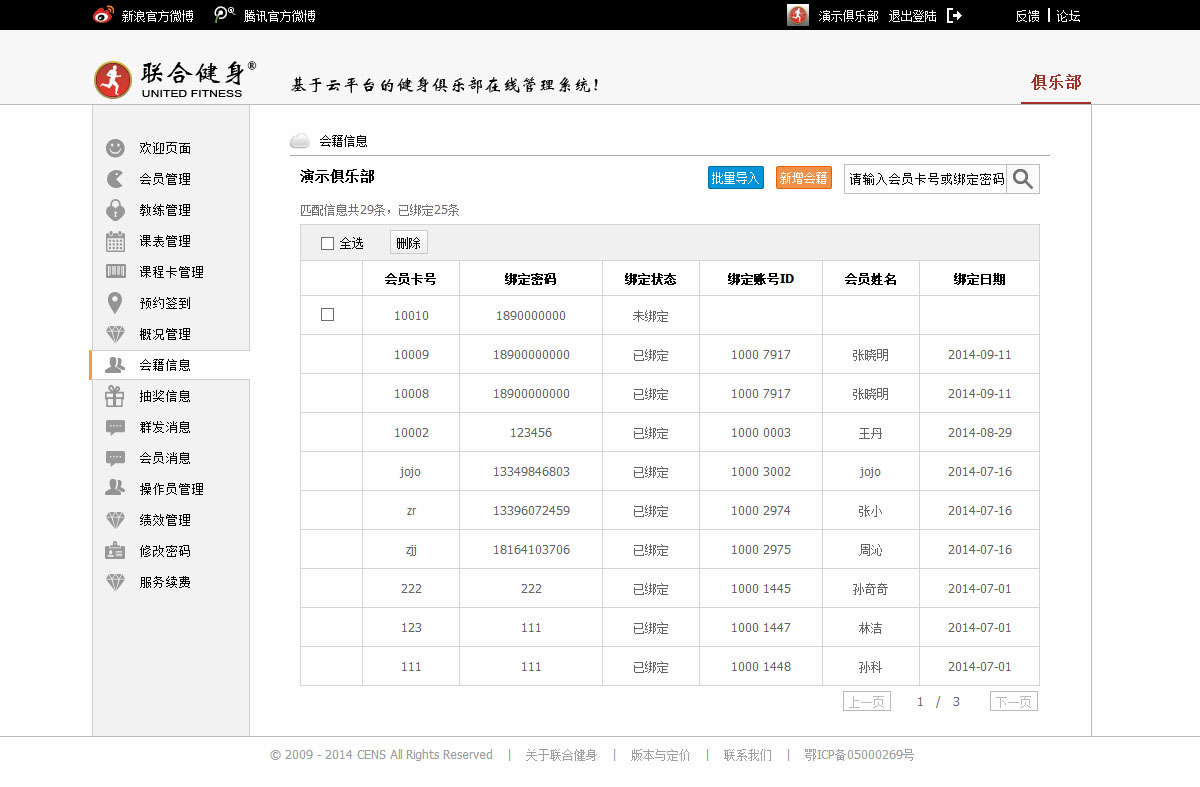Click the location pin icon for 预约签到
This screenshot has width=1200, height=787.
(116, 303)
